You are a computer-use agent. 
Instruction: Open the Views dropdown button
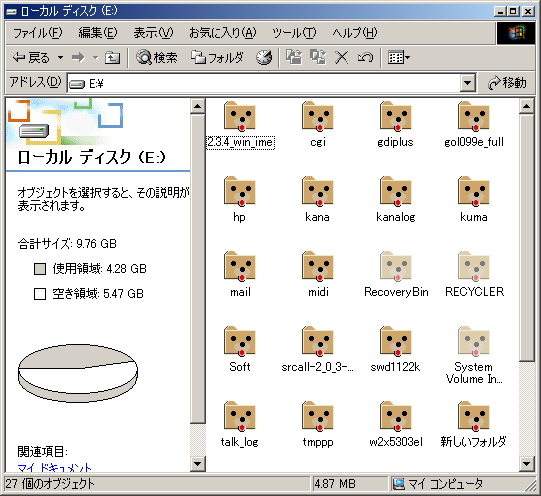399,58
